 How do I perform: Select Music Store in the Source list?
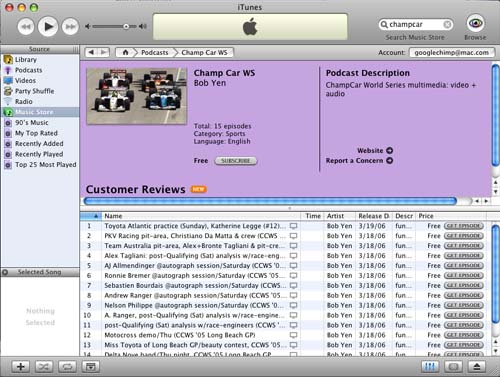(x=40, y=112)
